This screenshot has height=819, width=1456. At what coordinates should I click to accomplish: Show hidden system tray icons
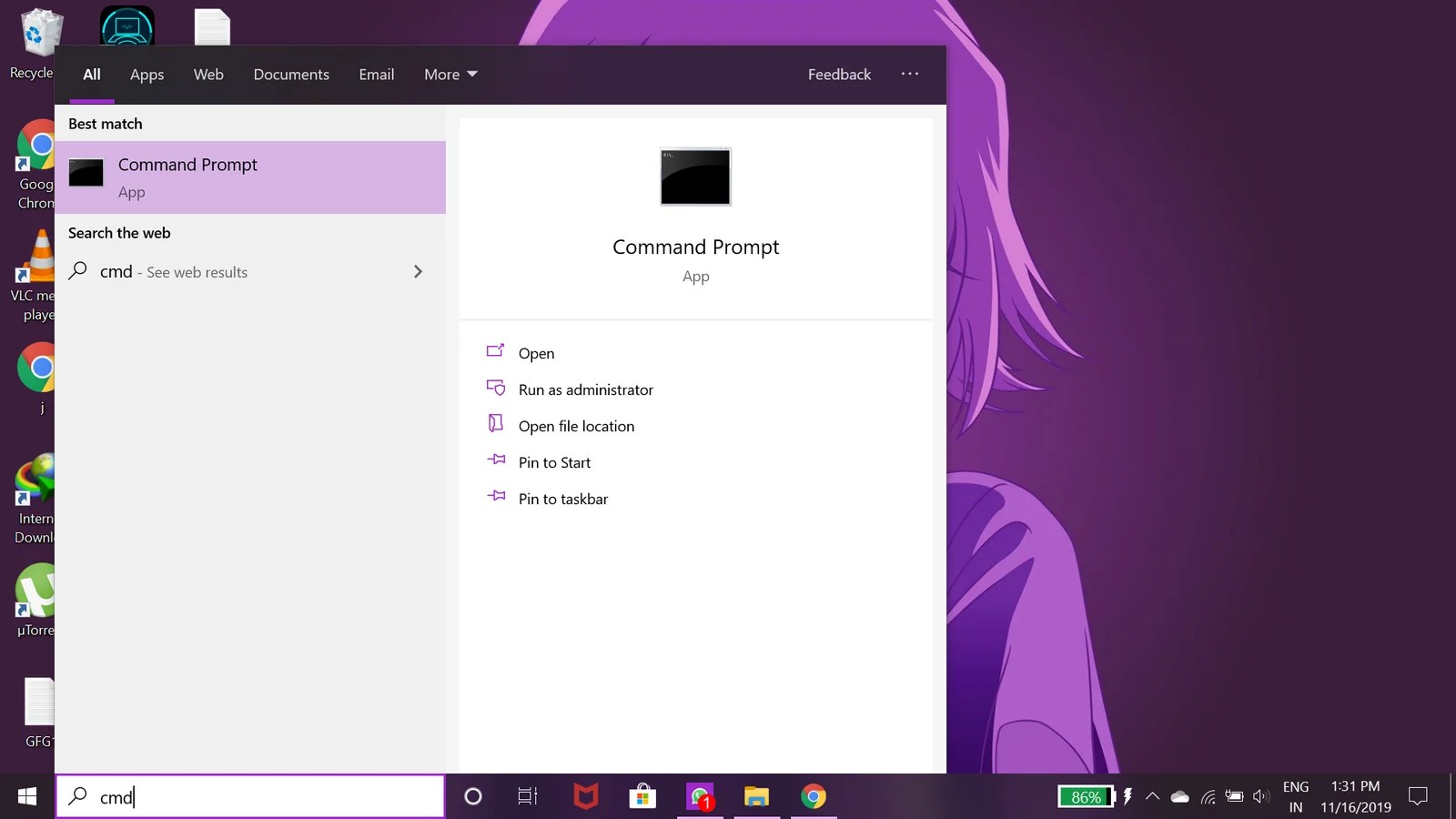[x=1152, y=796]
